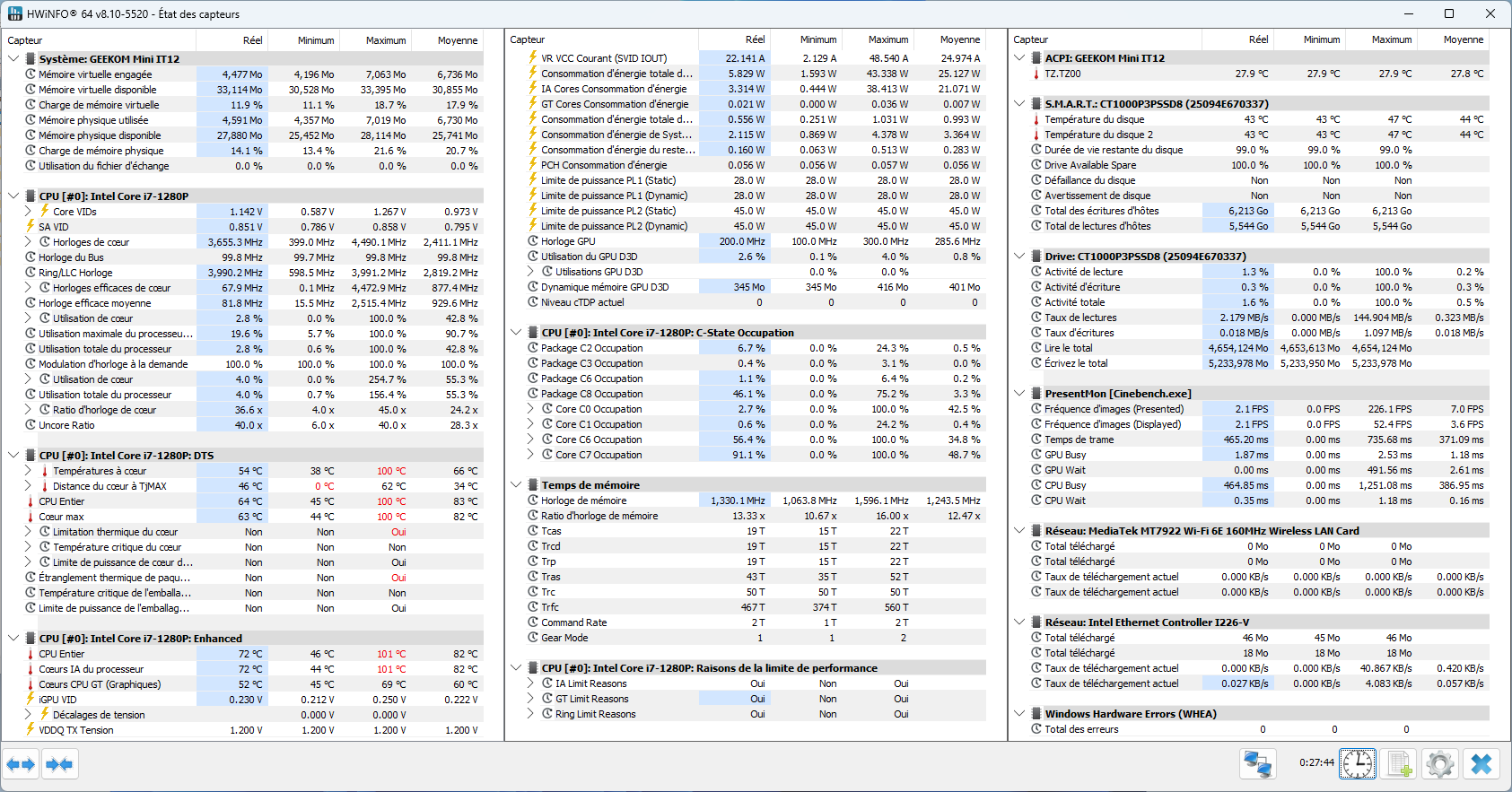Select the 'Taux de lectures' sensor label

(x=1080, y=318)
